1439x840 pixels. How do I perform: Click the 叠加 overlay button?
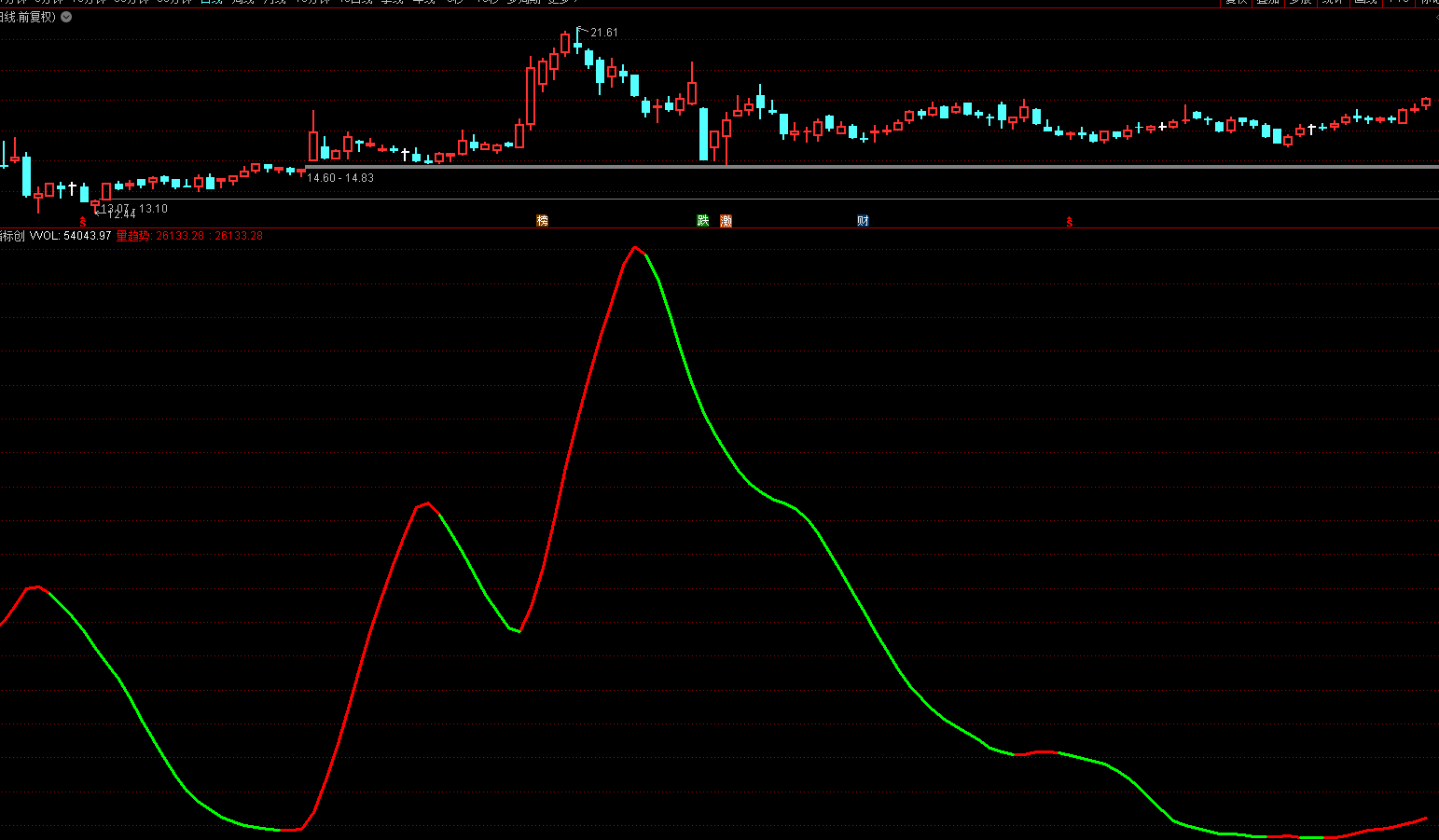[x=1268, y=2]
